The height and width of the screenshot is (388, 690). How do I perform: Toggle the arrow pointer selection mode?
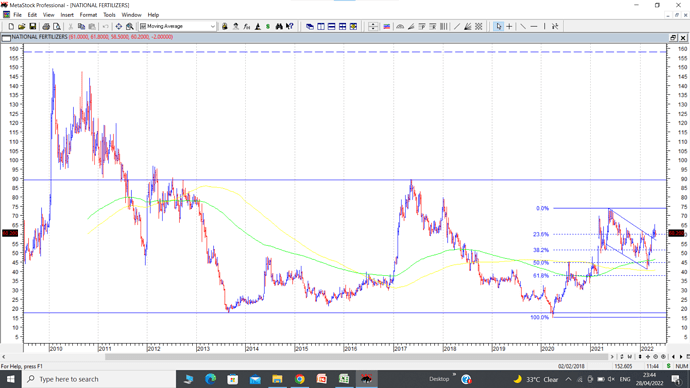tap(498, 26)
